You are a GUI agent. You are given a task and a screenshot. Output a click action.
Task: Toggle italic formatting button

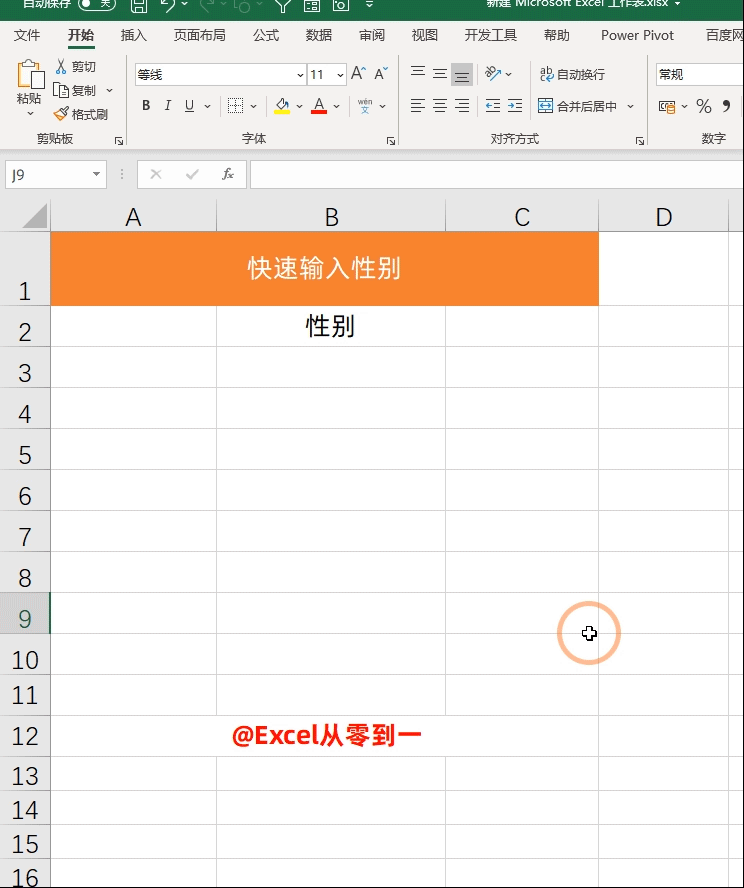tap(167, 106)
